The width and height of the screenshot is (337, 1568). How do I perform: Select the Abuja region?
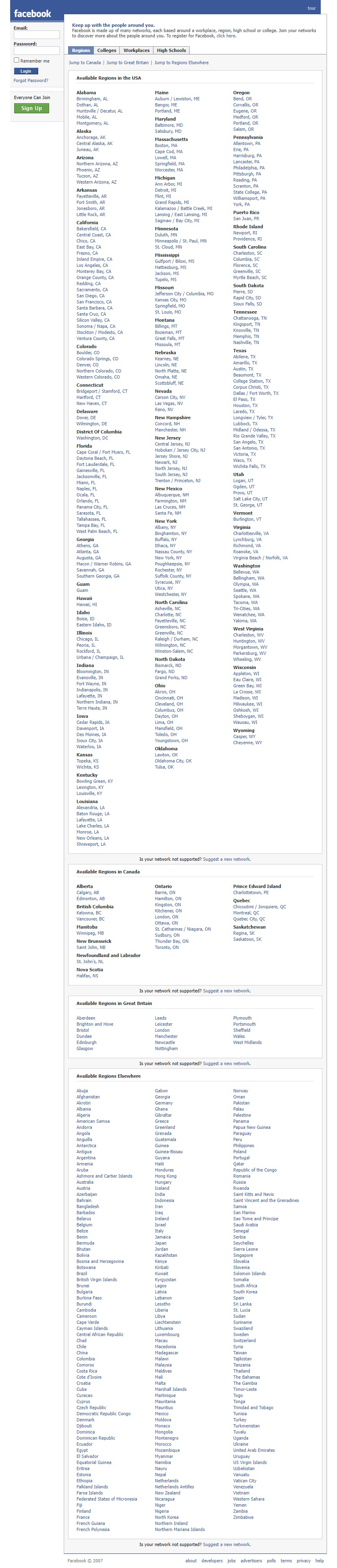82,1091
